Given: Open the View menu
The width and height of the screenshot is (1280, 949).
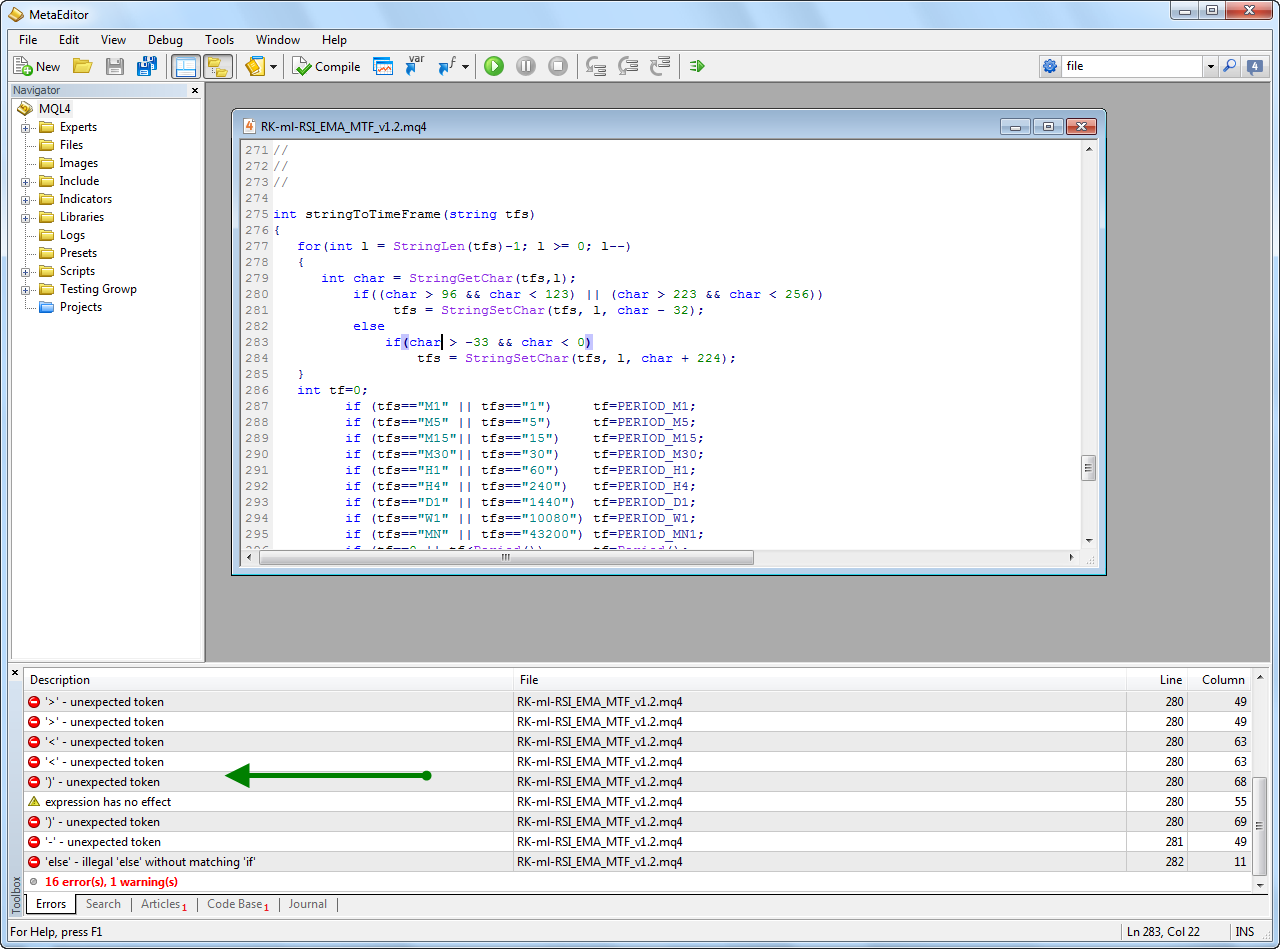Looking at the screenshot, I should pos(114,40).
